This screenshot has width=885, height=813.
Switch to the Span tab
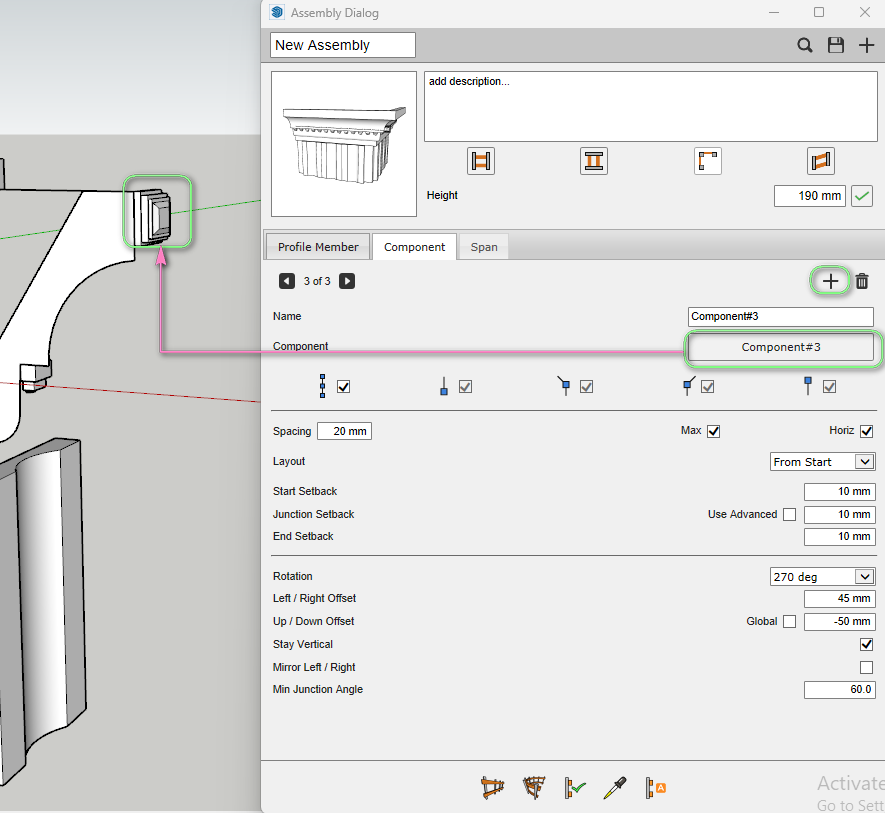[x=484, y=247]
